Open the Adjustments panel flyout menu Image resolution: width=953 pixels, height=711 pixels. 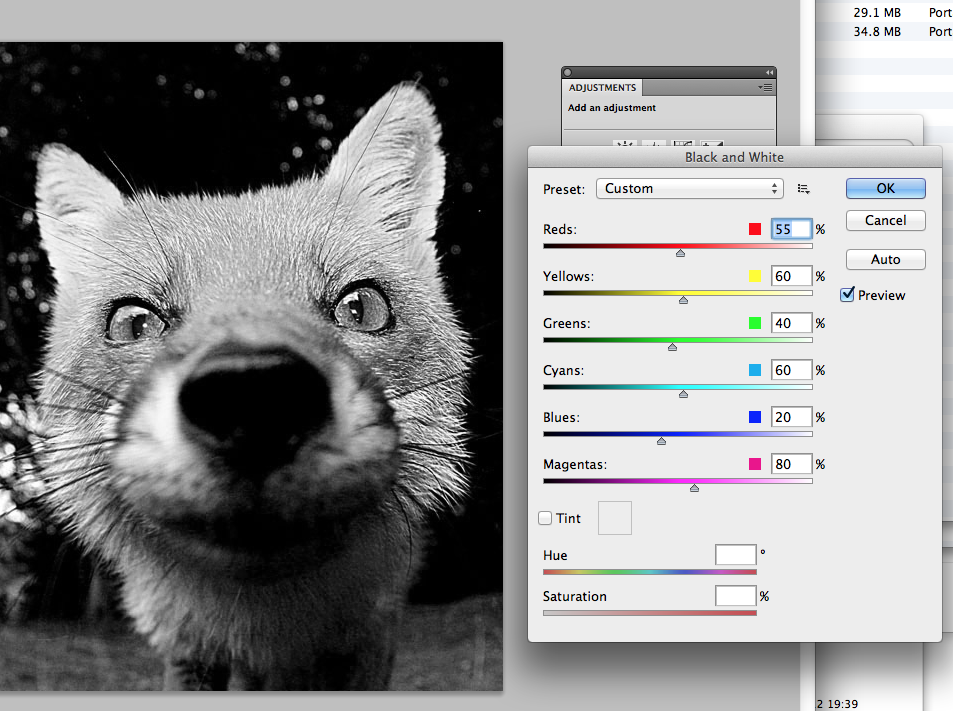point(764,87)
